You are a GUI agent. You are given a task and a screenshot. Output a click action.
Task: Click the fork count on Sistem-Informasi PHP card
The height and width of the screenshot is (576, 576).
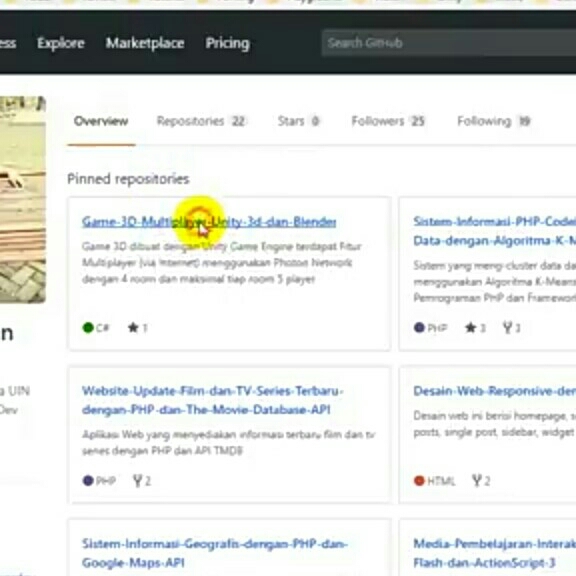[x=512, y=328]
